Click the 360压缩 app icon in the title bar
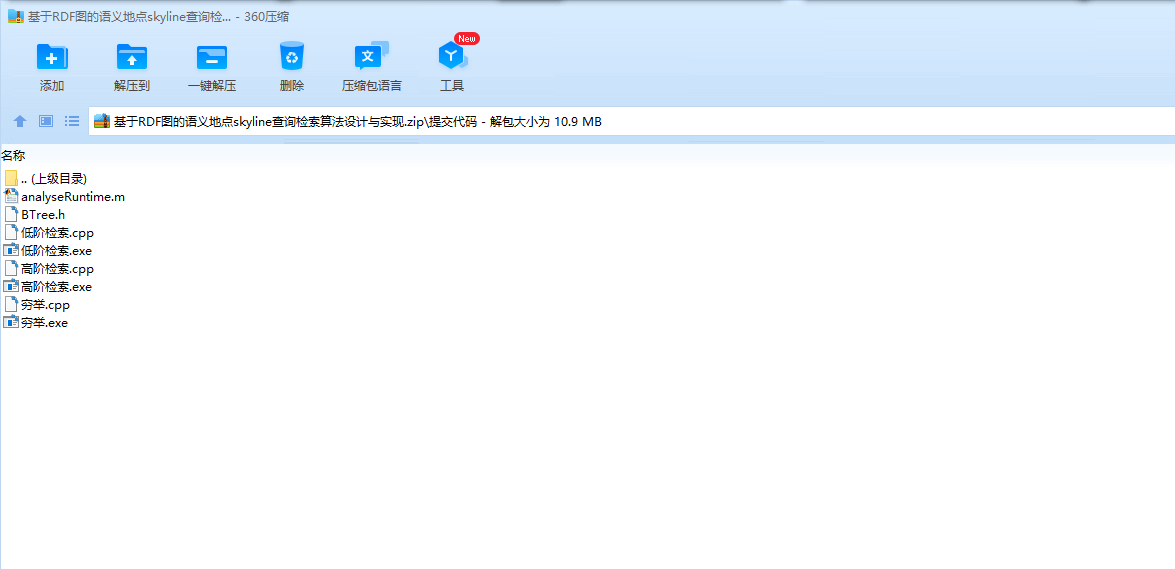1175x569 pixels. [15, 16]
